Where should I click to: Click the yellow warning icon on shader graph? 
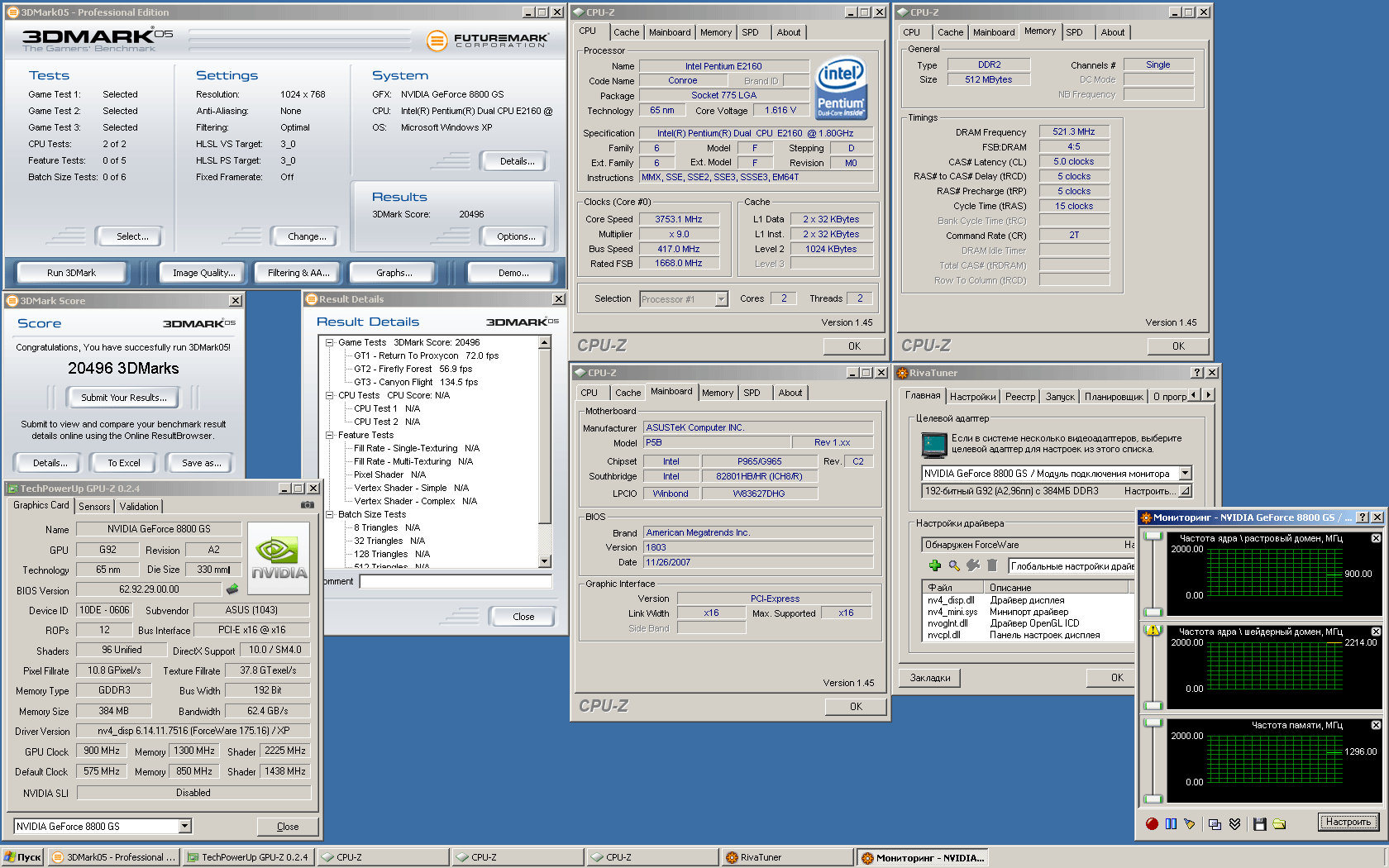1153,630
